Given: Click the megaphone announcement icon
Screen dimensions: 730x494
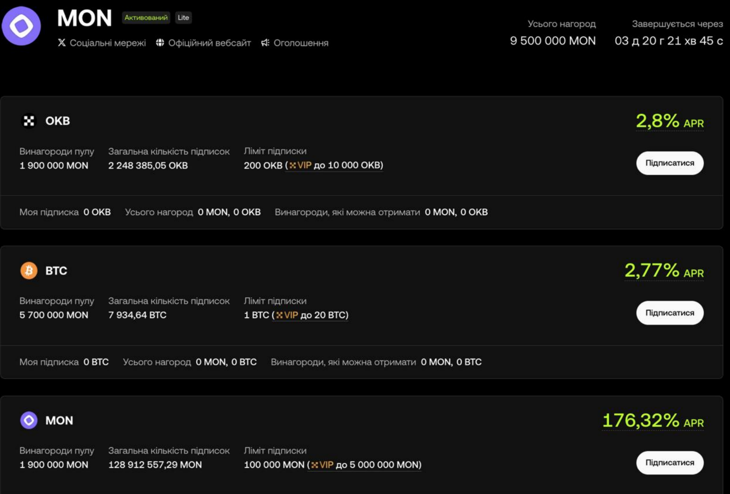Looking at the screenshot, I should (265, 43).
